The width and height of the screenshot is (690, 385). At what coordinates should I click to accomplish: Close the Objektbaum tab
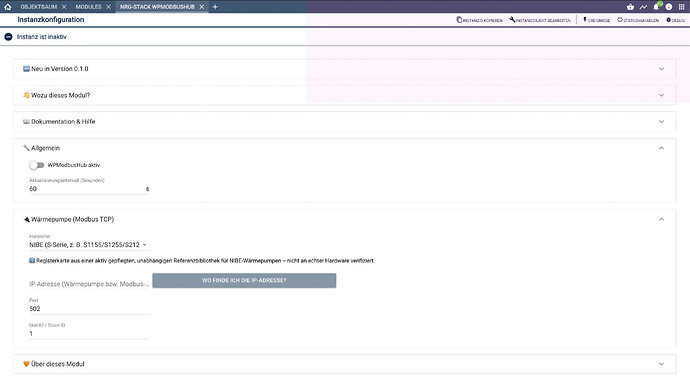pos(64,7)
